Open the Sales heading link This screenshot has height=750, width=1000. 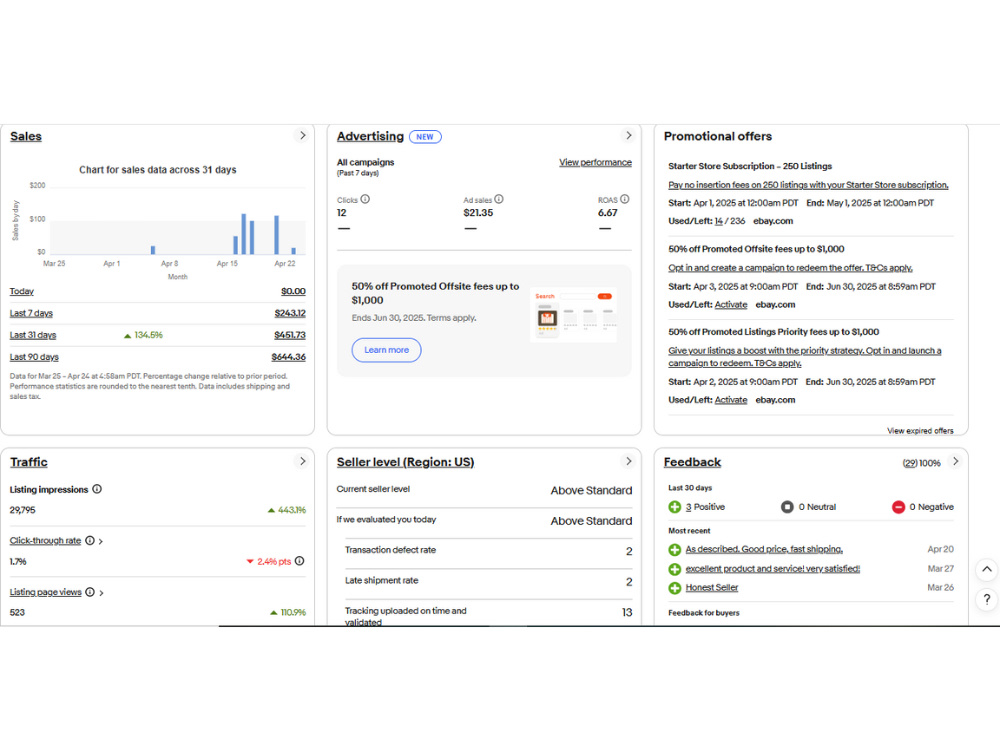click(26, 136)
